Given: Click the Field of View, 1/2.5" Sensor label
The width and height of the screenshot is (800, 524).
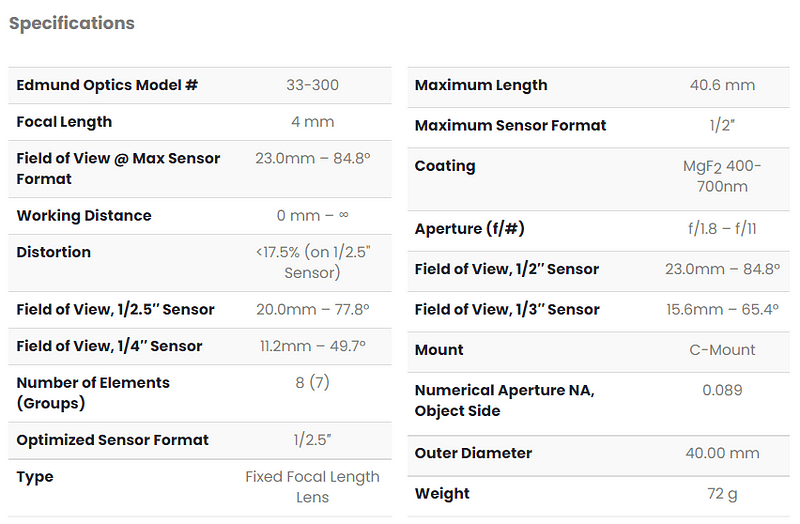Looking at the screenshot, I should pos(115,310).
